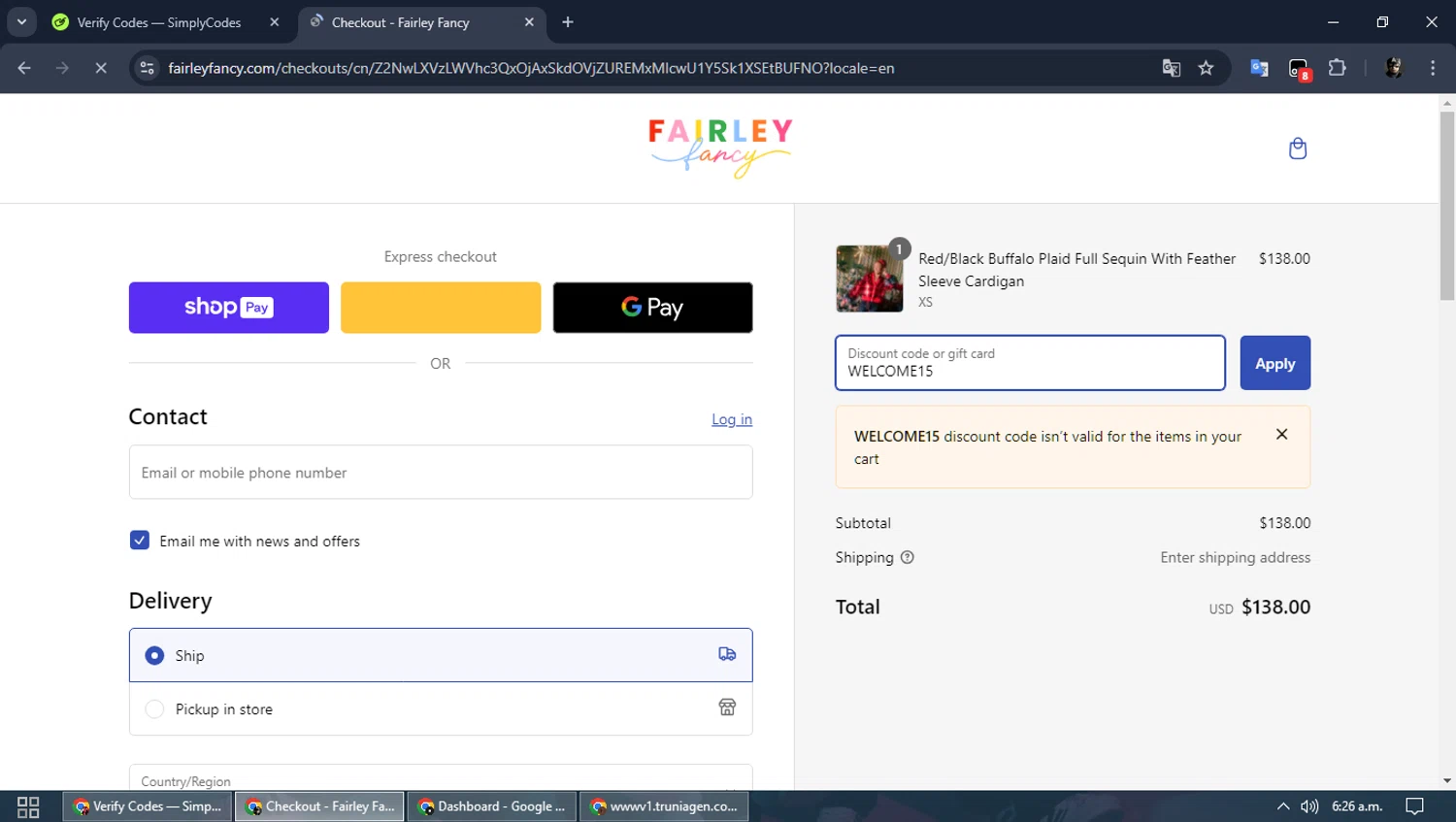Switch to Dashboard - Google taskbar window
The image size is (1456, 822).
pos(492,806)
